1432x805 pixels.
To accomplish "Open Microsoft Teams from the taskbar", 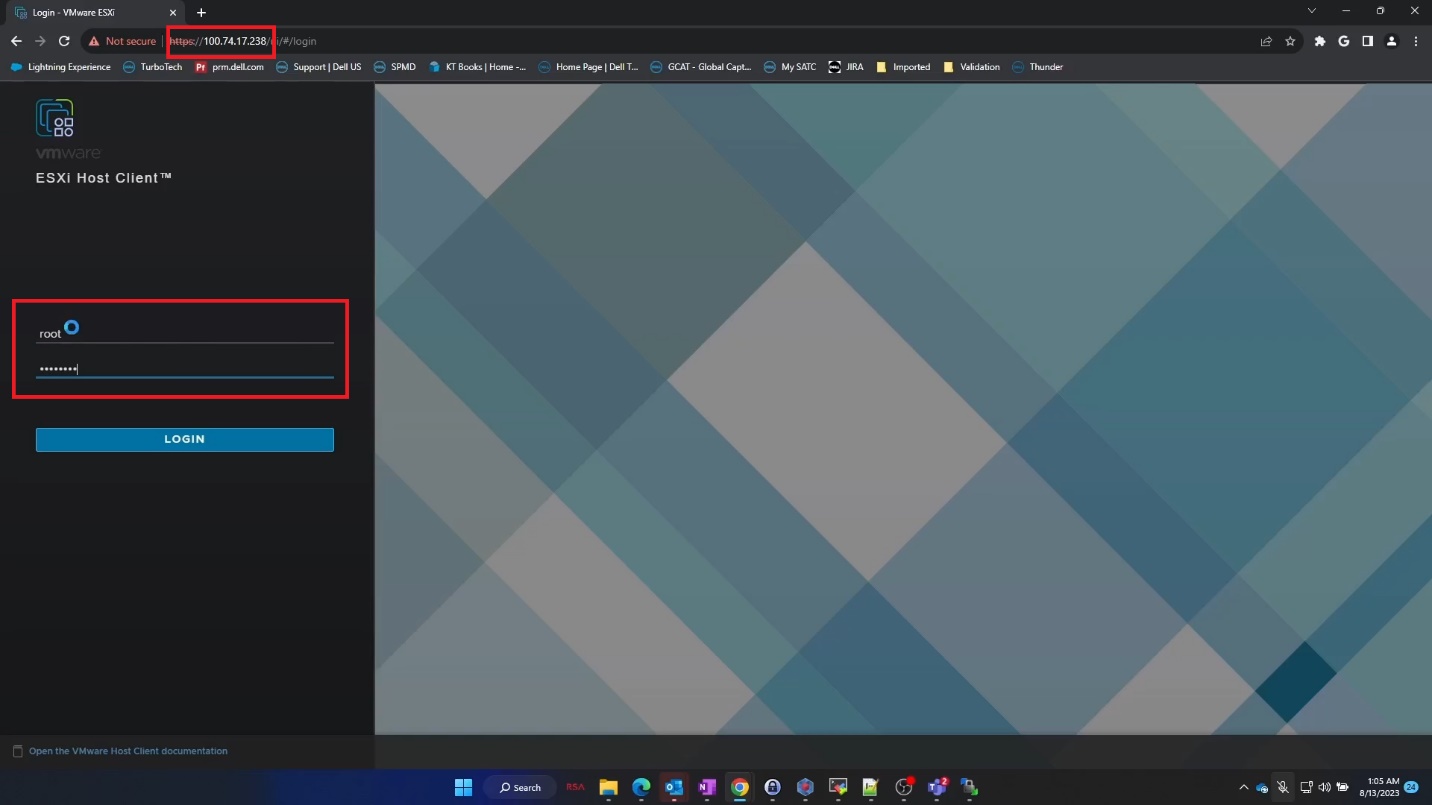I will tap(938, 787).
